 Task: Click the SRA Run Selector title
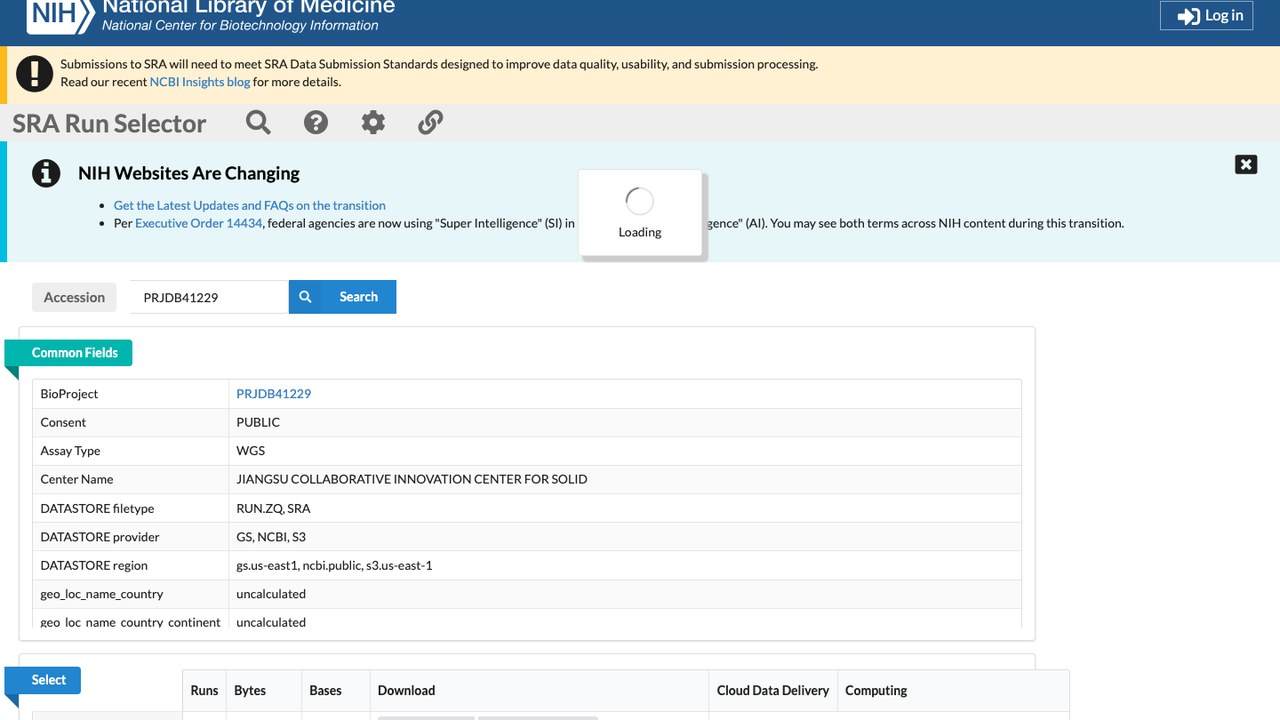pyautogui.click(x=109, y=123)
